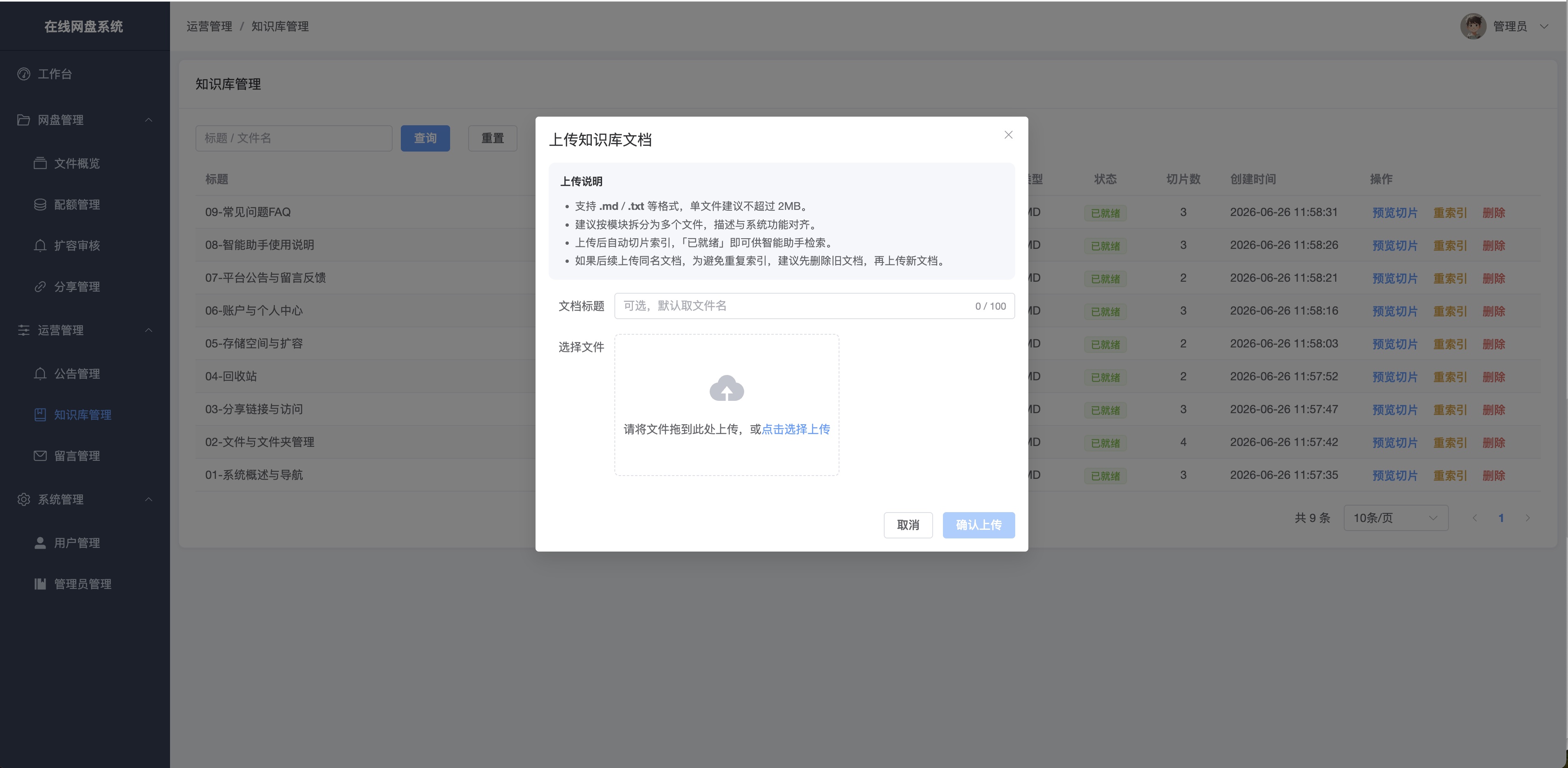Collapse the 系统管理 menu chevron
Viewport: 1568px width, 768px height.
(149, 499)
